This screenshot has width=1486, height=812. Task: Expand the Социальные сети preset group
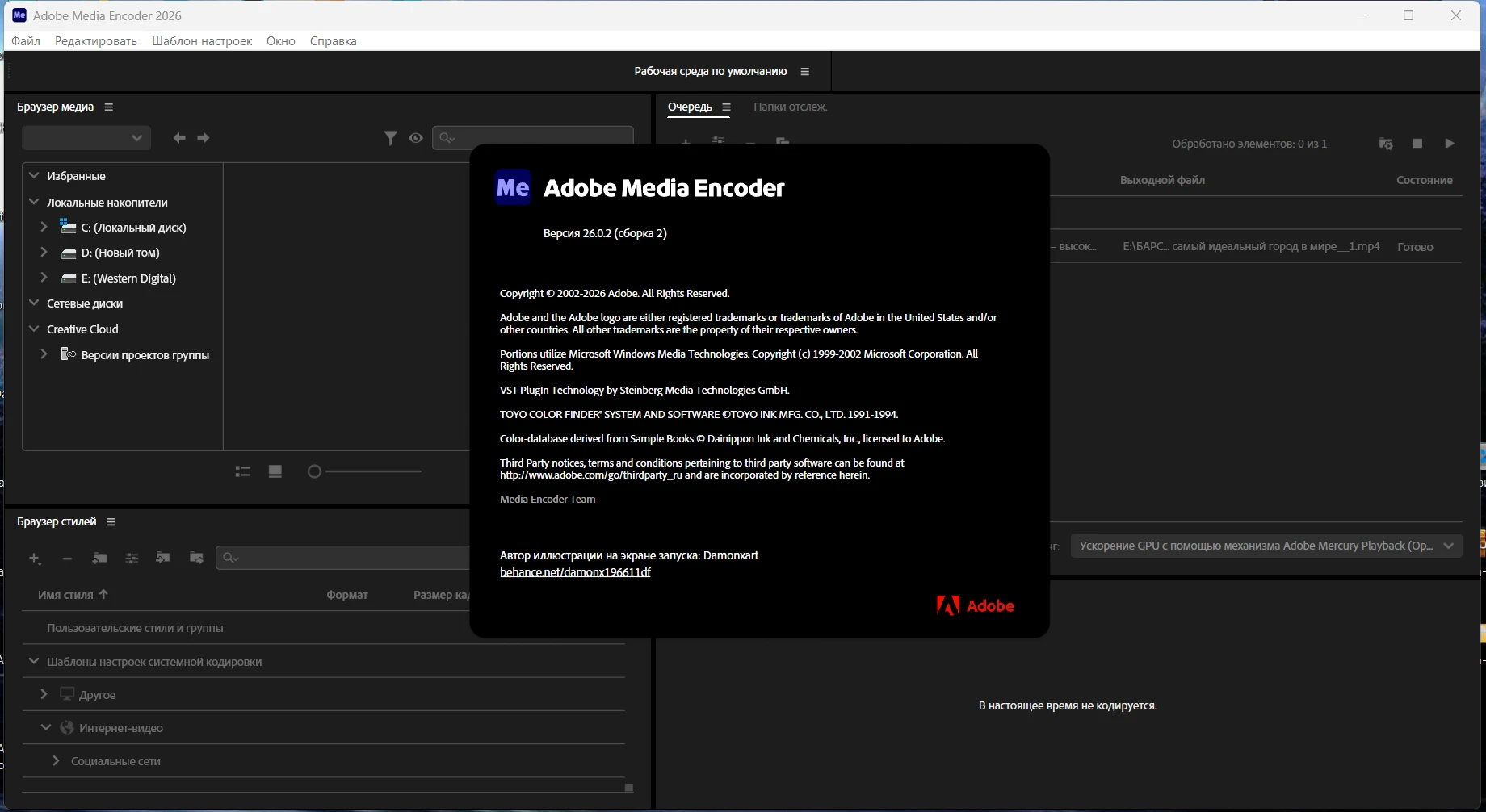click(56, 760)
